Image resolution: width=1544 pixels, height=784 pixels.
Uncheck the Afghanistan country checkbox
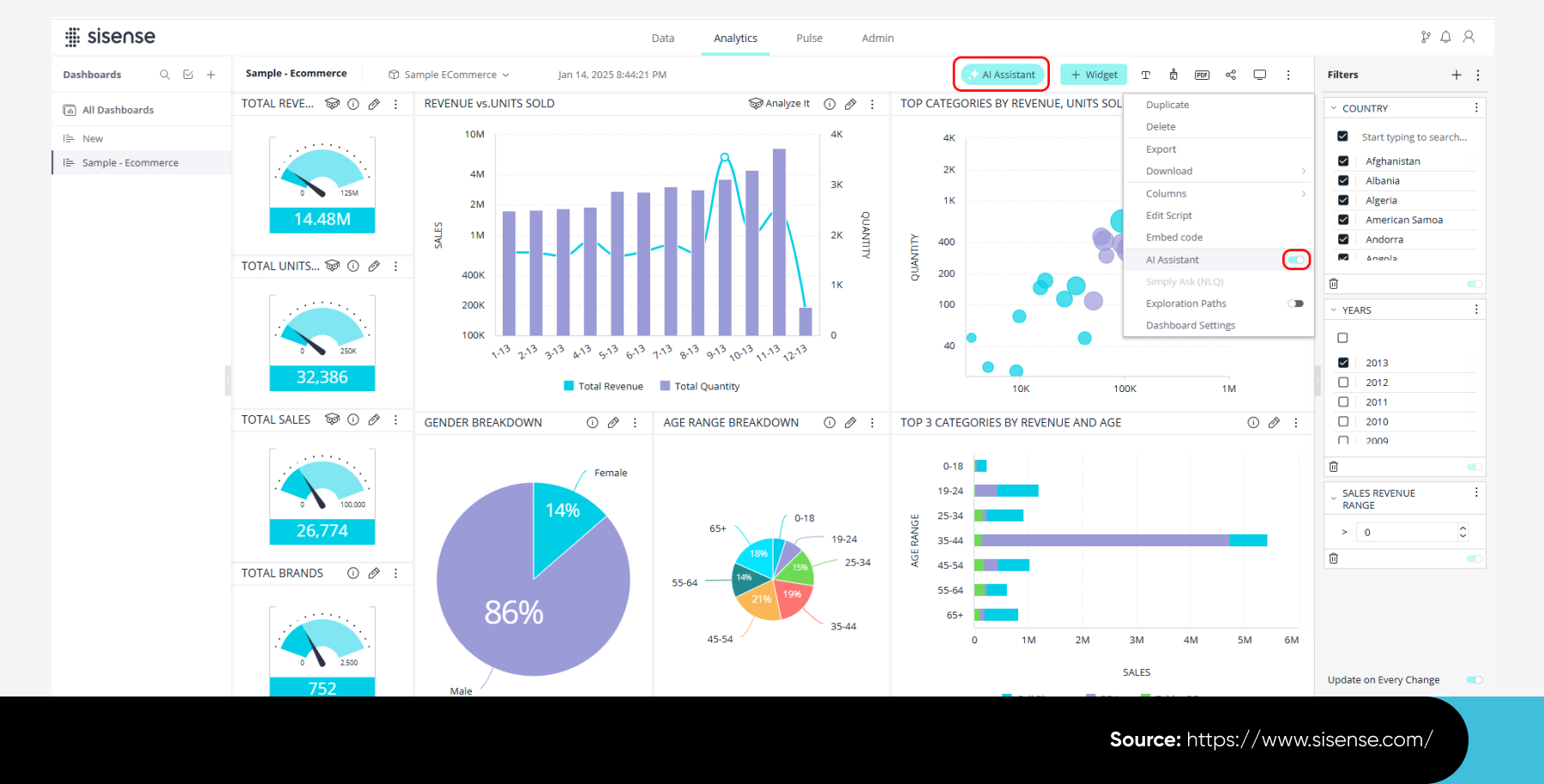[x=1343, y=161]
